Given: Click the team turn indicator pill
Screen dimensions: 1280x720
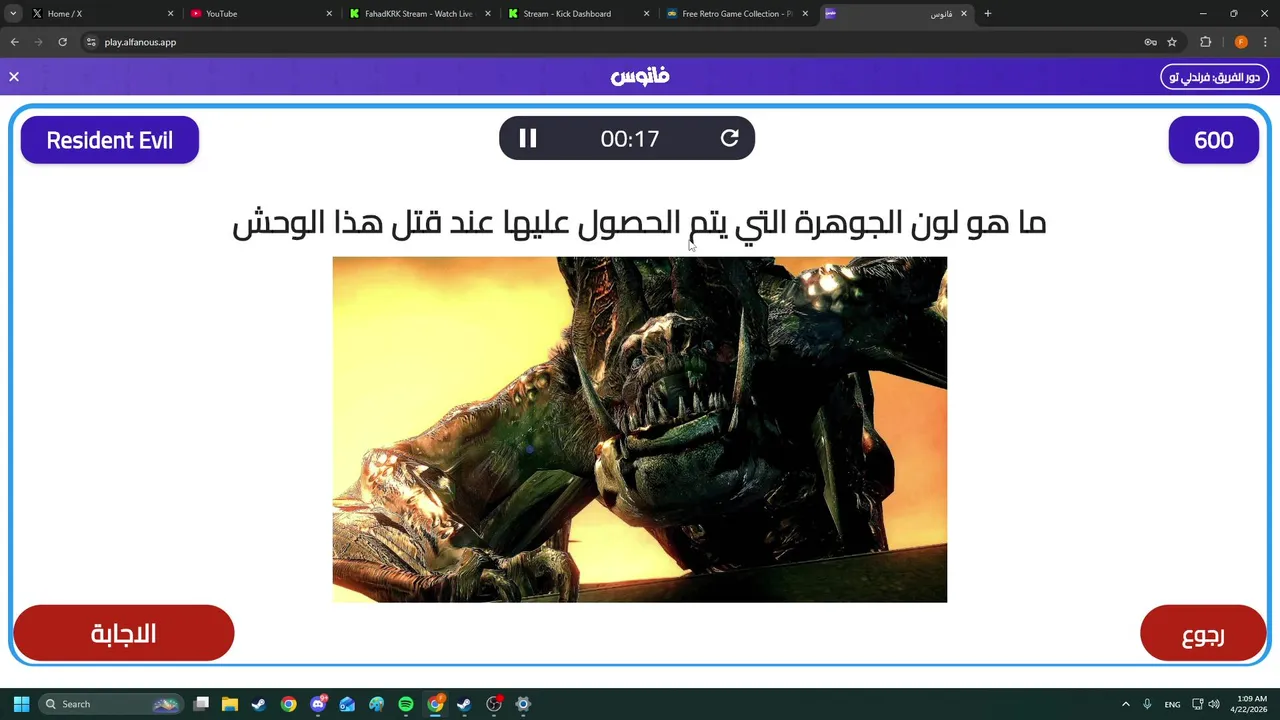Looking at the screenshot, I should 1215,77.
